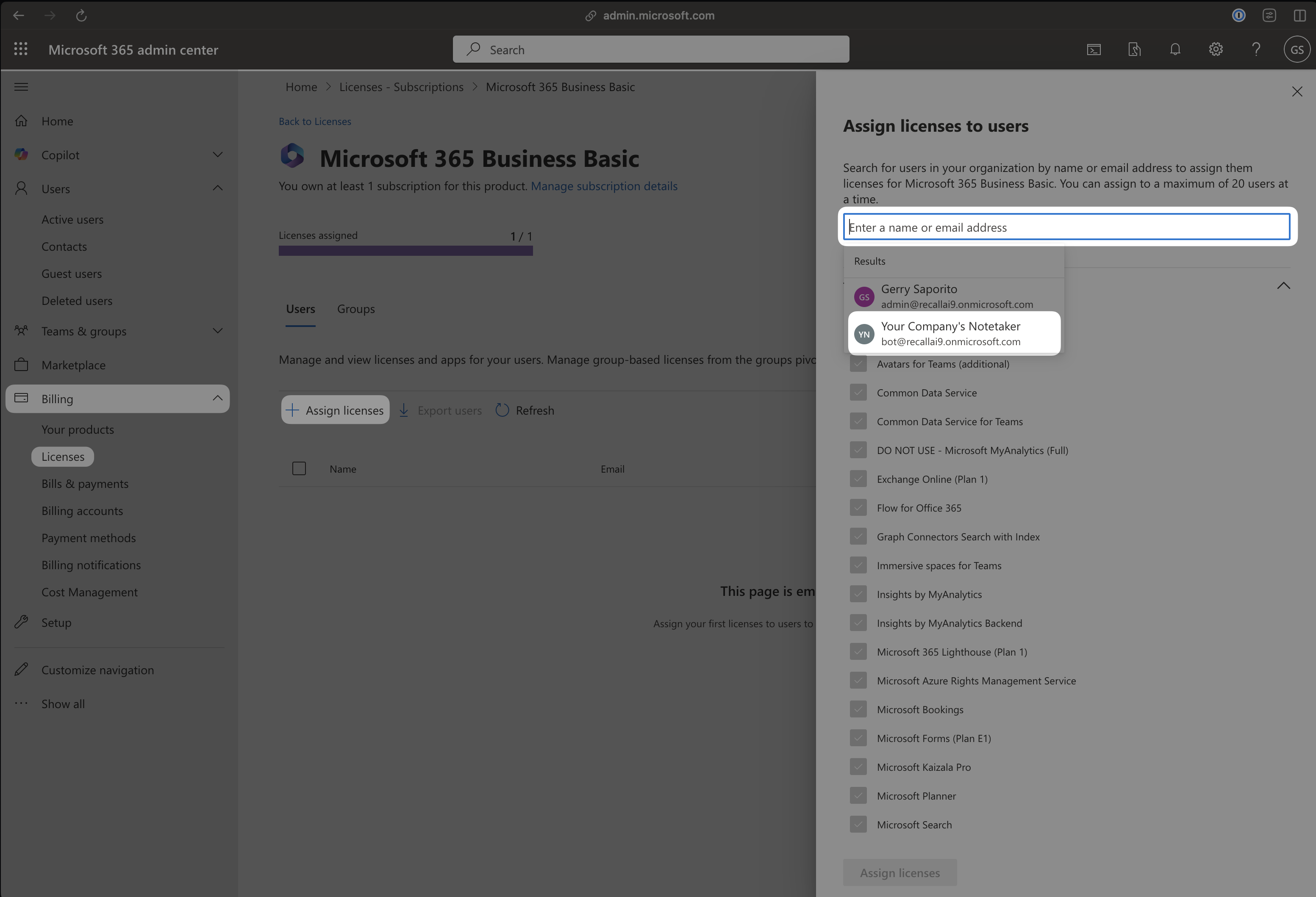1316x897 pixels.
Task: Check the select-all Name column checkbox
Action: click(299, 468)
